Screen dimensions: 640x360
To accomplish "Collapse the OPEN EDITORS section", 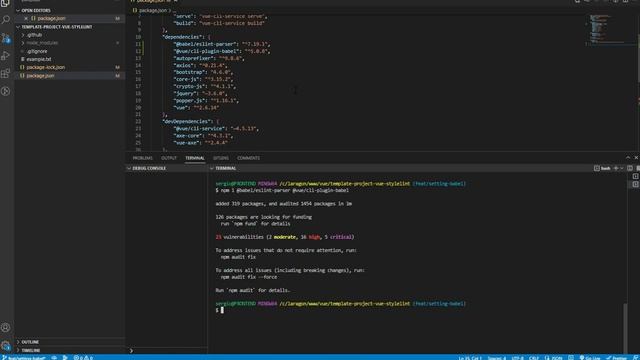I will pos(70,10).
